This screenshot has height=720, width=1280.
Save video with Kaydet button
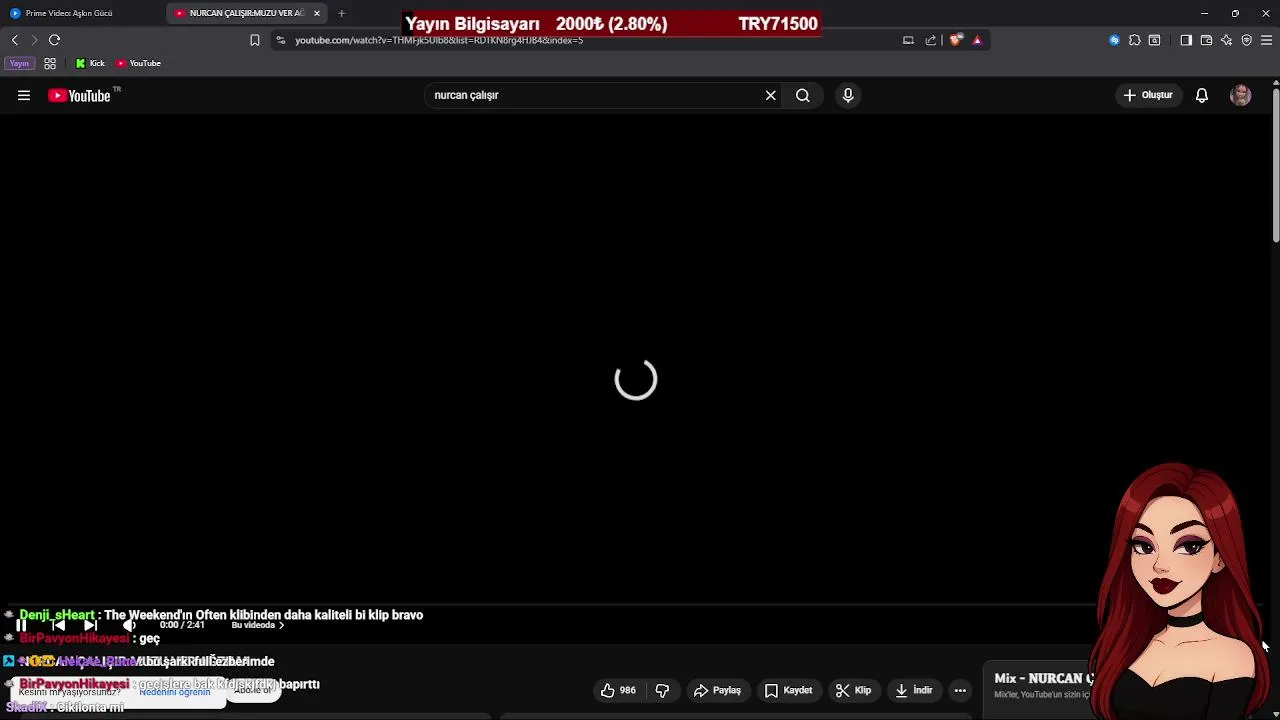788,690
